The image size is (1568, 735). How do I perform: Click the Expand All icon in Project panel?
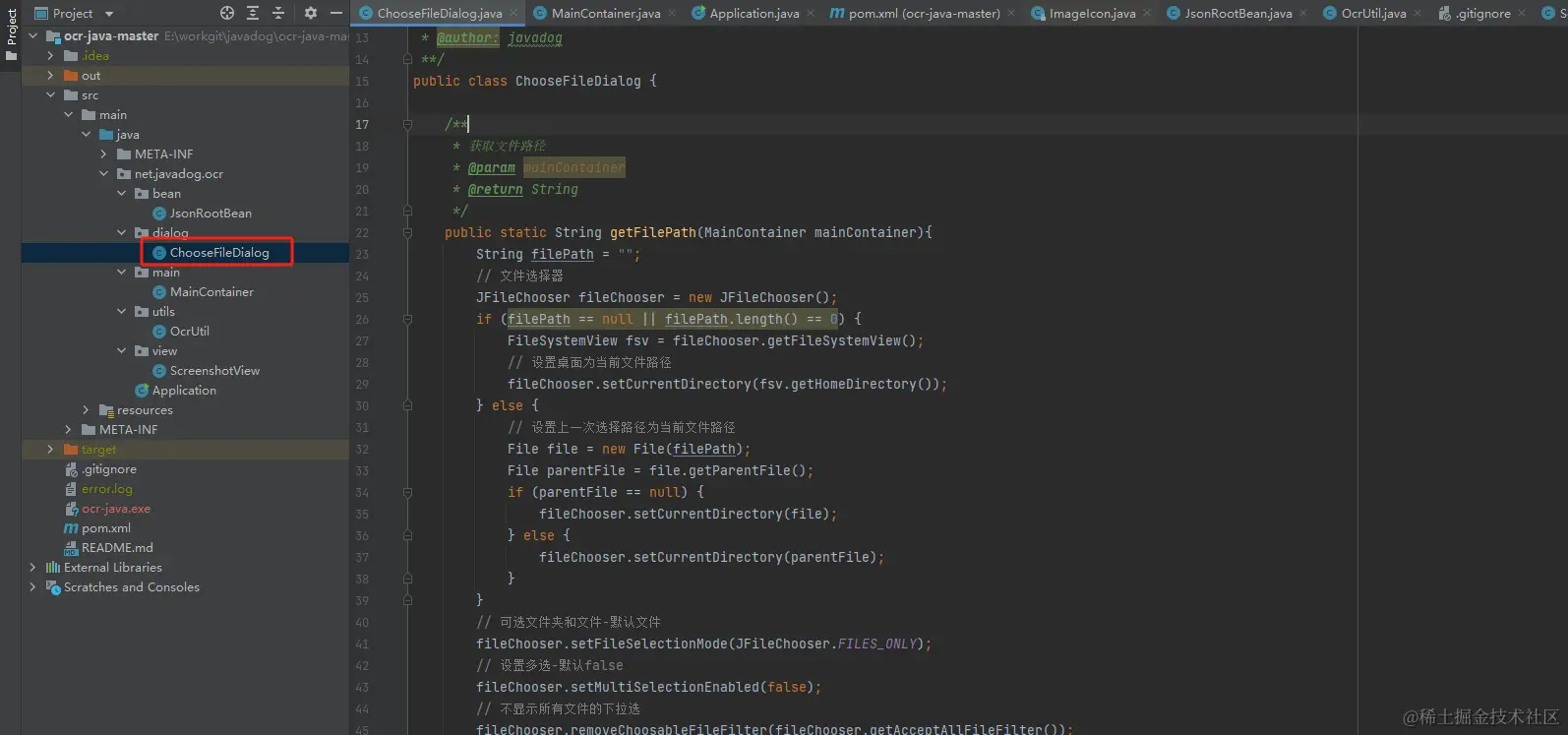point(253,13)
